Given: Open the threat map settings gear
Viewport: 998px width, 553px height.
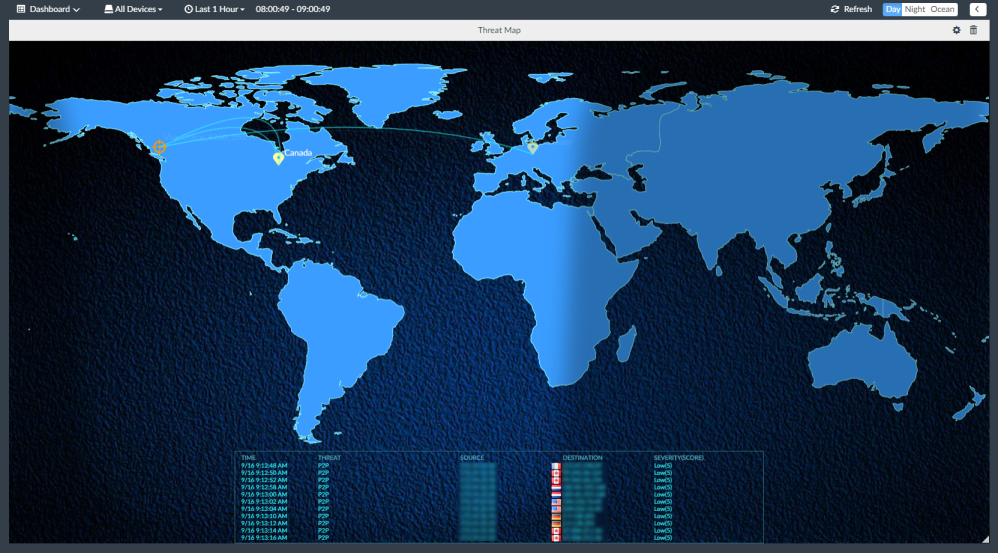Looking at the screenshot, I should 956,30.
